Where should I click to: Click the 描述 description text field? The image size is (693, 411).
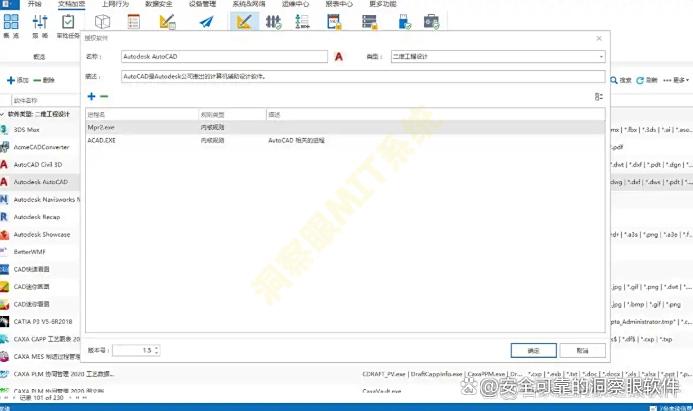click(x=363, y=76)
